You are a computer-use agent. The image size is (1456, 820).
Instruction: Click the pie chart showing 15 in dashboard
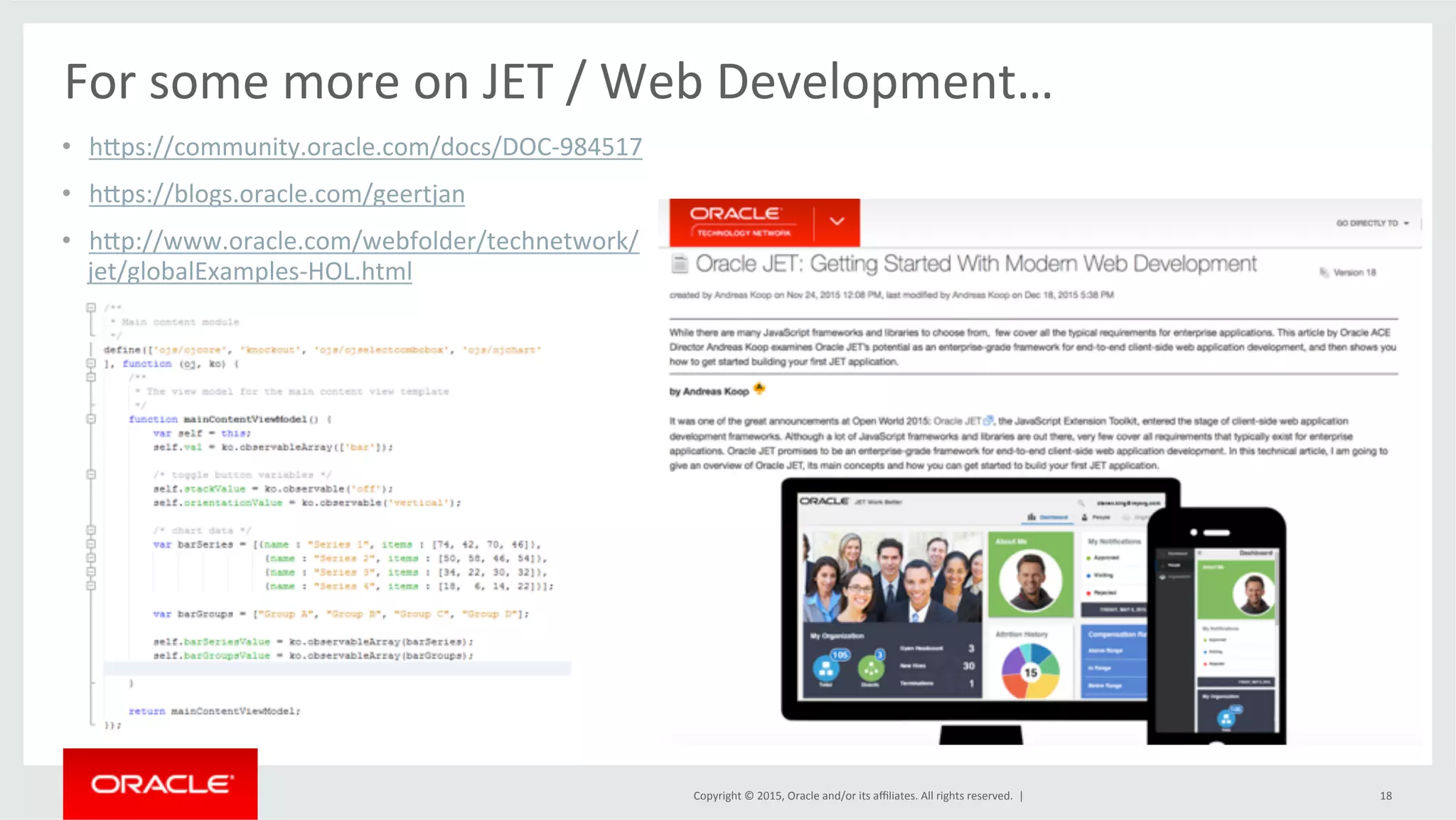tap(1030, 671)
